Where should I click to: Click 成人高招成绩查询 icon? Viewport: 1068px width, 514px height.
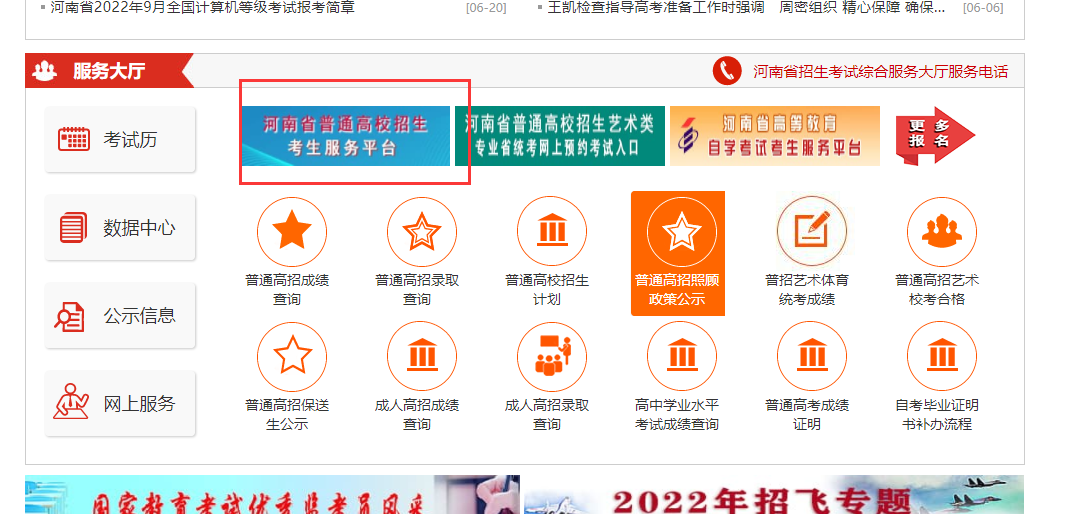421,356
